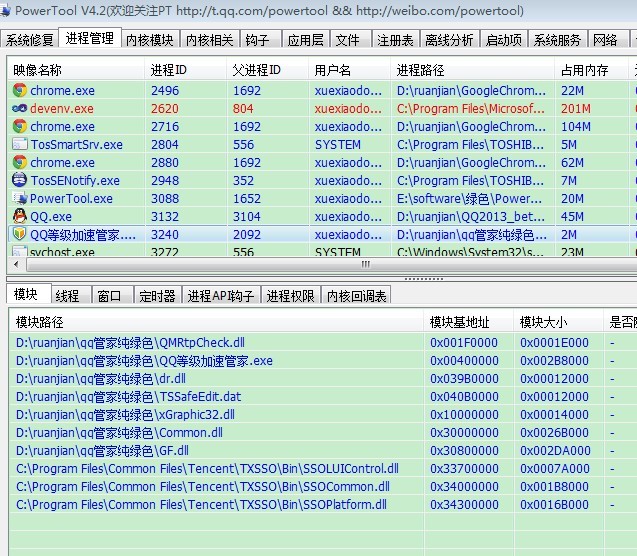Switch to the 进程管理 tab

[x=90, y=38]
